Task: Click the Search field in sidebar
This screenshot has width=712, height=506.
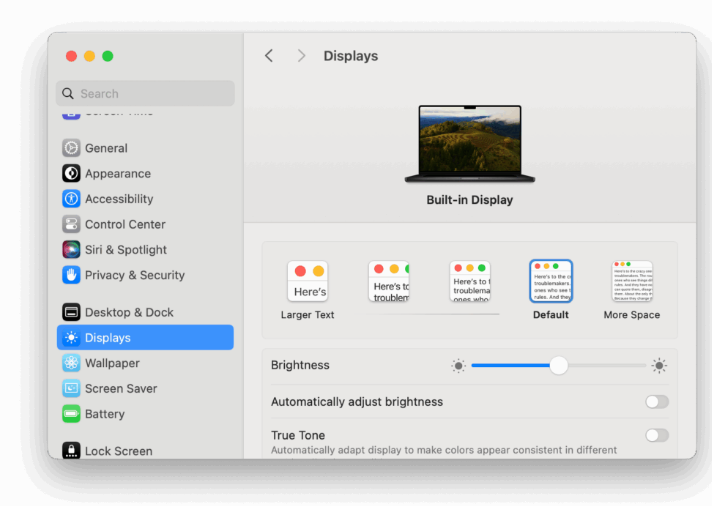Action: (145, 94)
